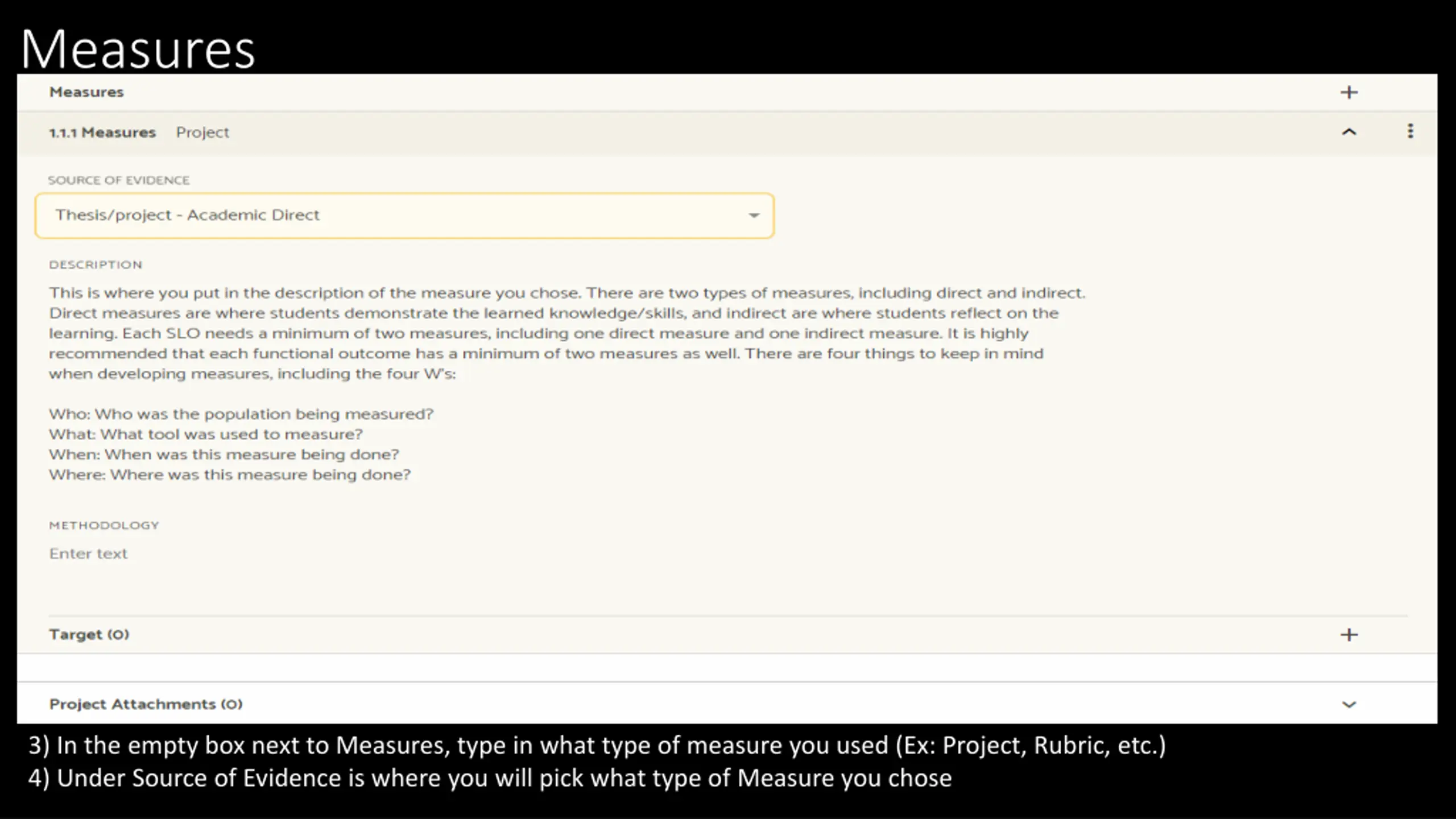Click the DESCRIPTION label
The width and height of the screenshot is (1456, 819).
[96, 265]
